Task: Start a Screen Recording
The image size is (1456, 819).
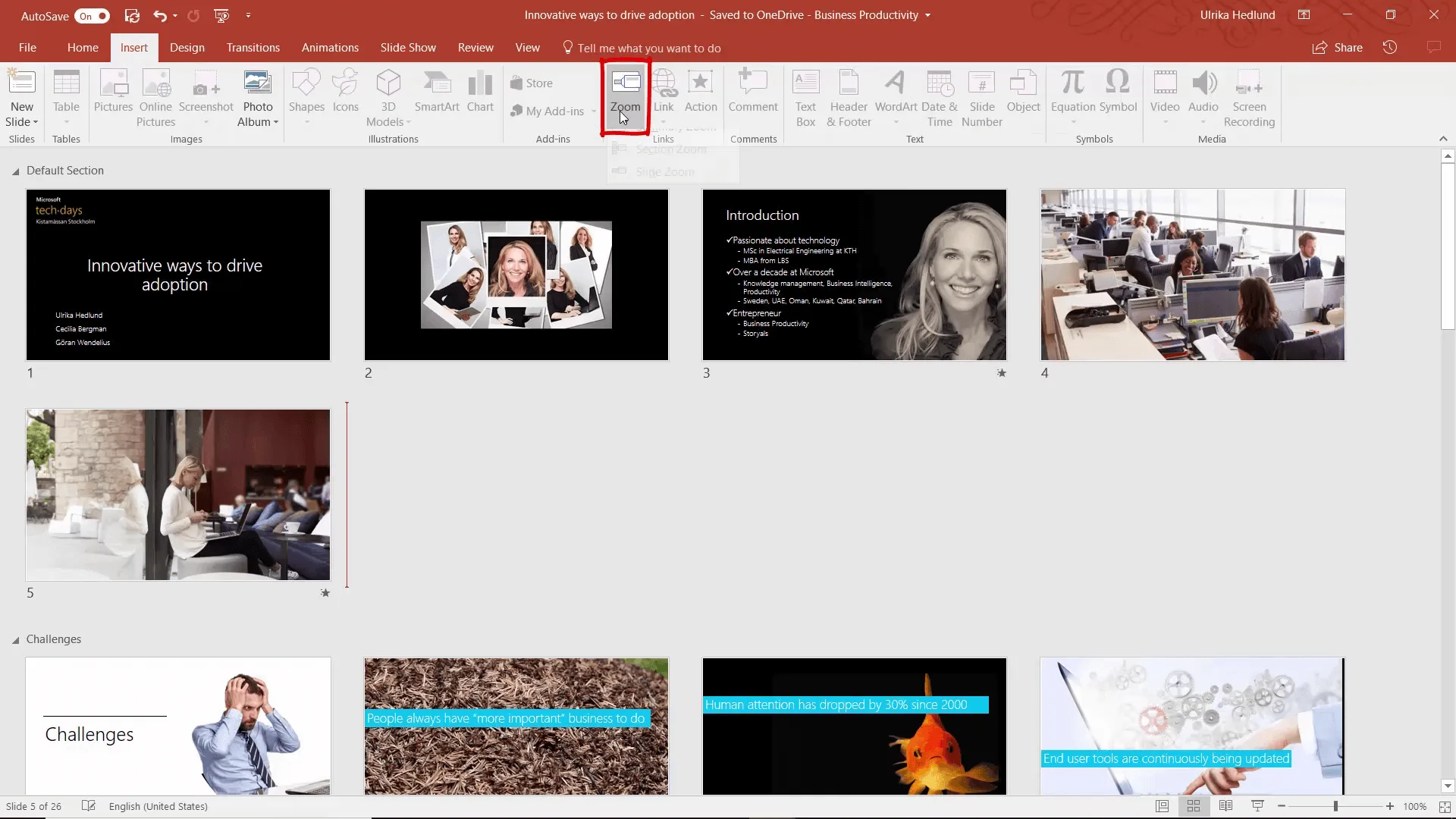Action: [x=1249, y=97]
